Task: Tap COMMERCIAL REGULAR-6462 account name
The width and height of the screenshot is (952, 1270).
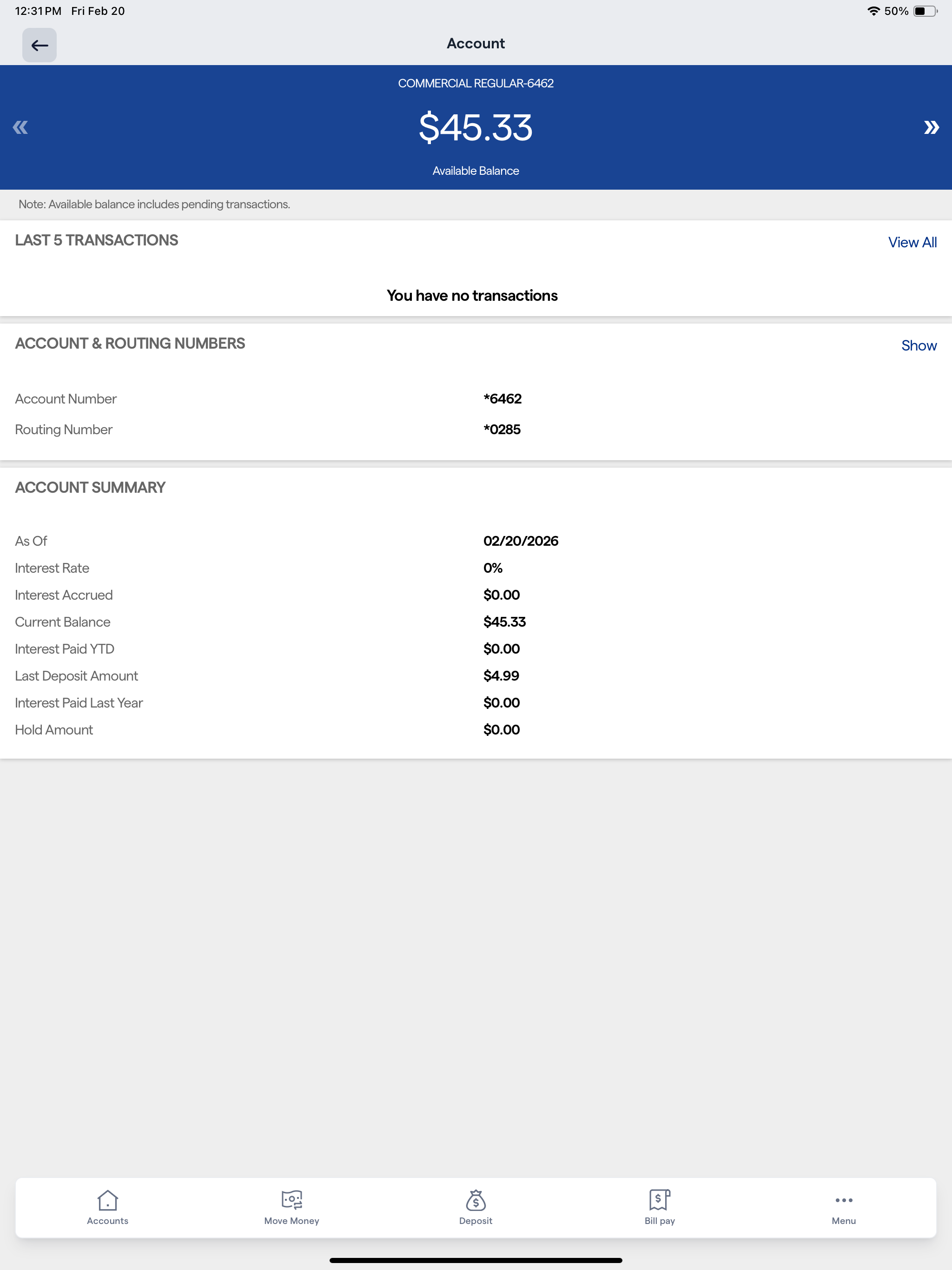Action: pyautogui.click(x=476, y=83)
